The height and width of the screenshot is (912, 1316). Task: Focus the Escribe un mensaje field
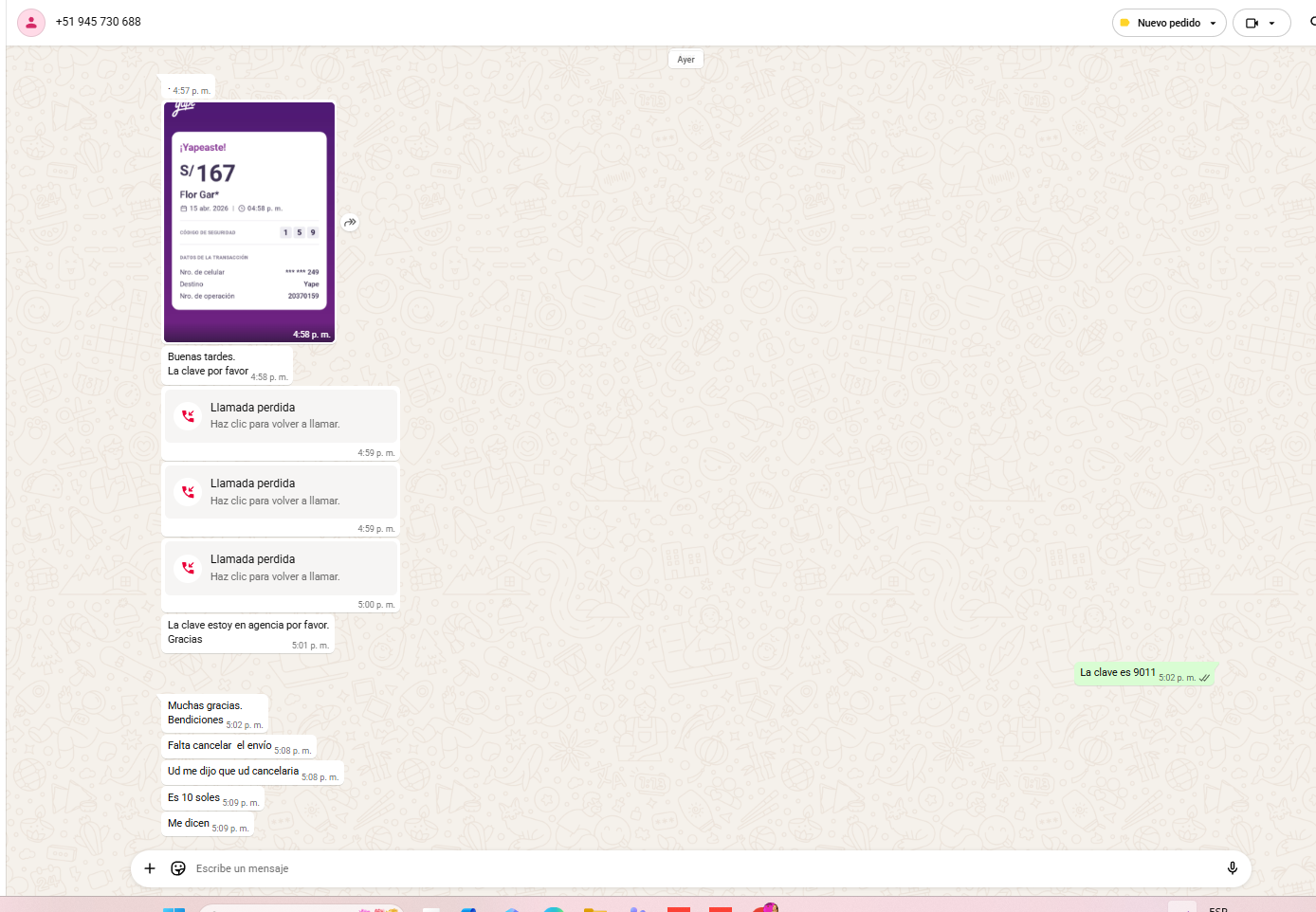(664, 868)
